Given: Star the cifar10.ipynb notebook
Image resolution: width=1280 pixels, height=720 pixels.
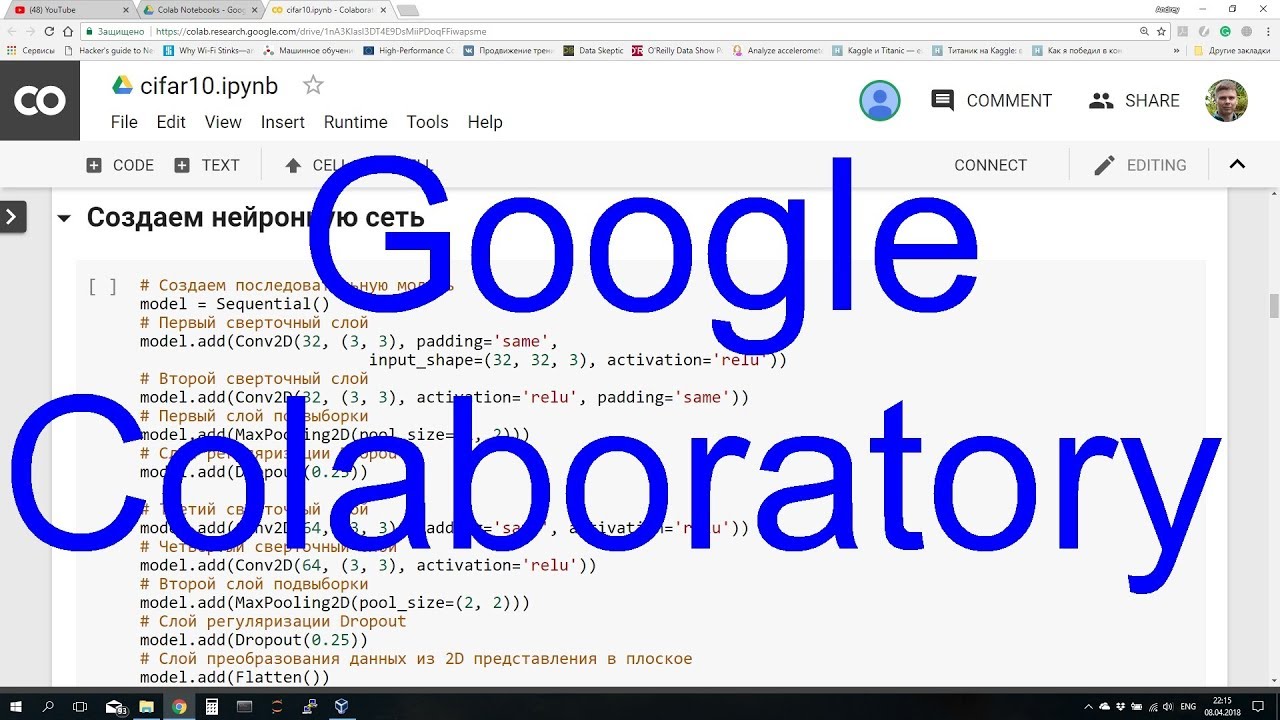Looking at the screenshot, I should pos(313,85).
